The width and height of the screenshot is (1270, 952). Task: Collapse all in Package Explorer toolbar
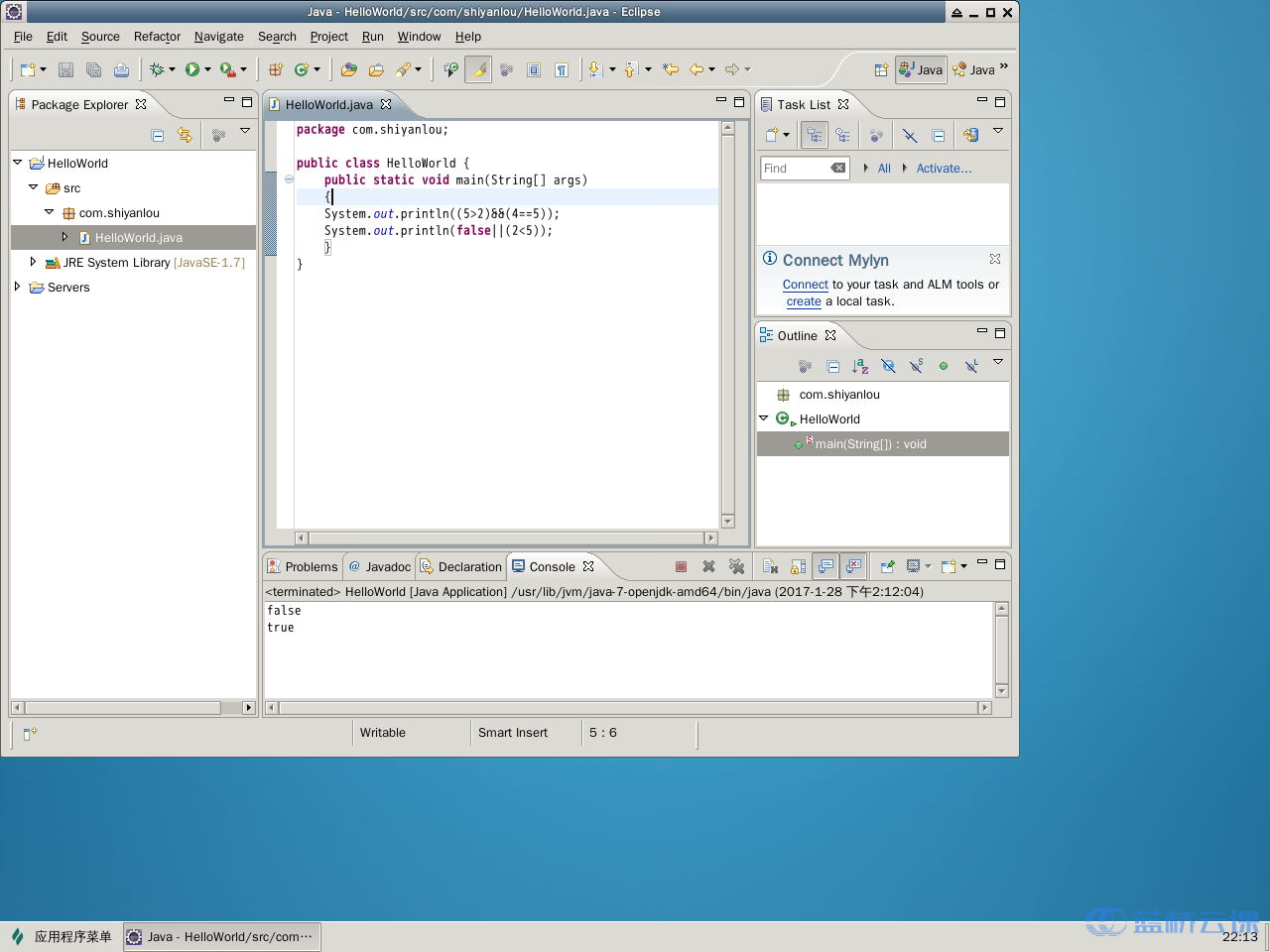click(x=157, y=135)
